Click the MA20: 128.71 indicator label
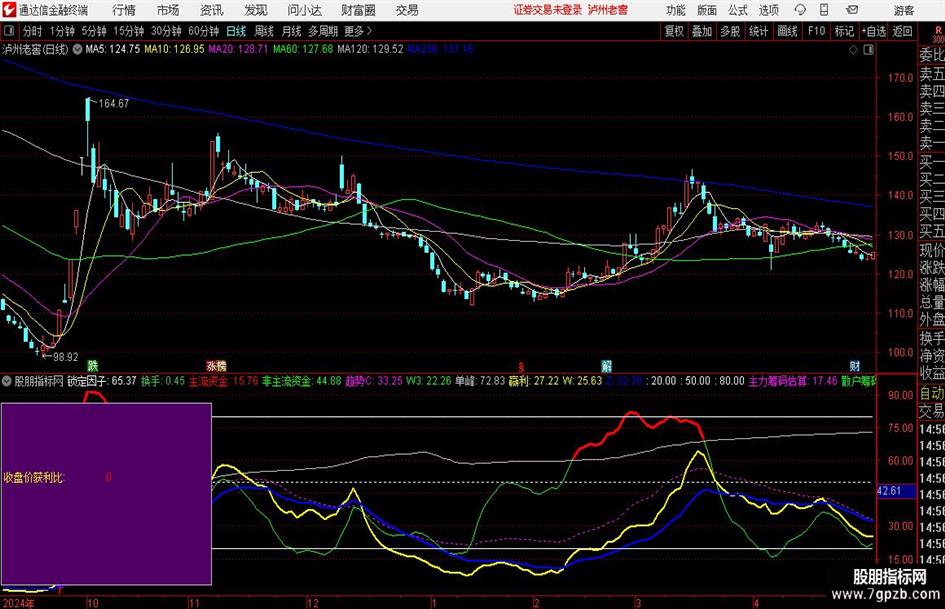 coord(238,49)
